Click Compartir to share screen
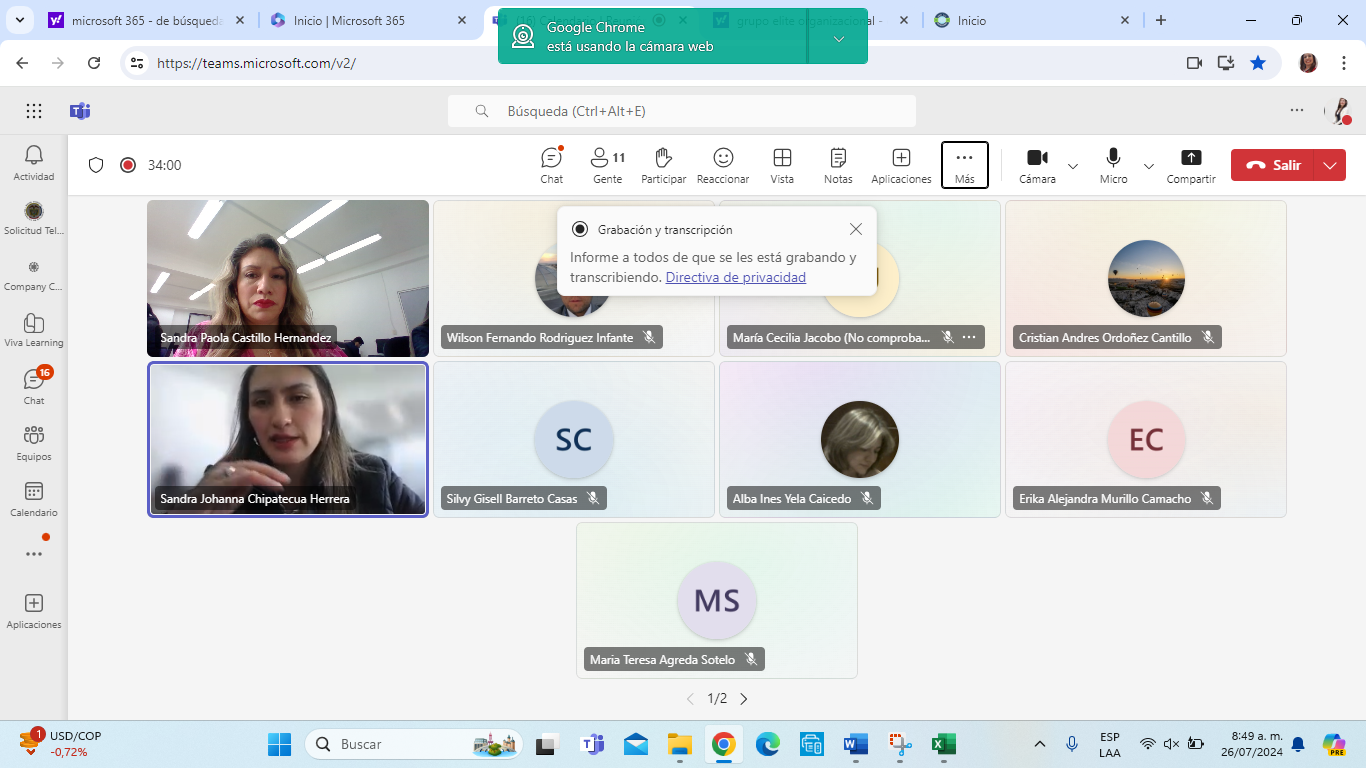This screenshot has width=1366, height=768. click(x=1191, y=165)
